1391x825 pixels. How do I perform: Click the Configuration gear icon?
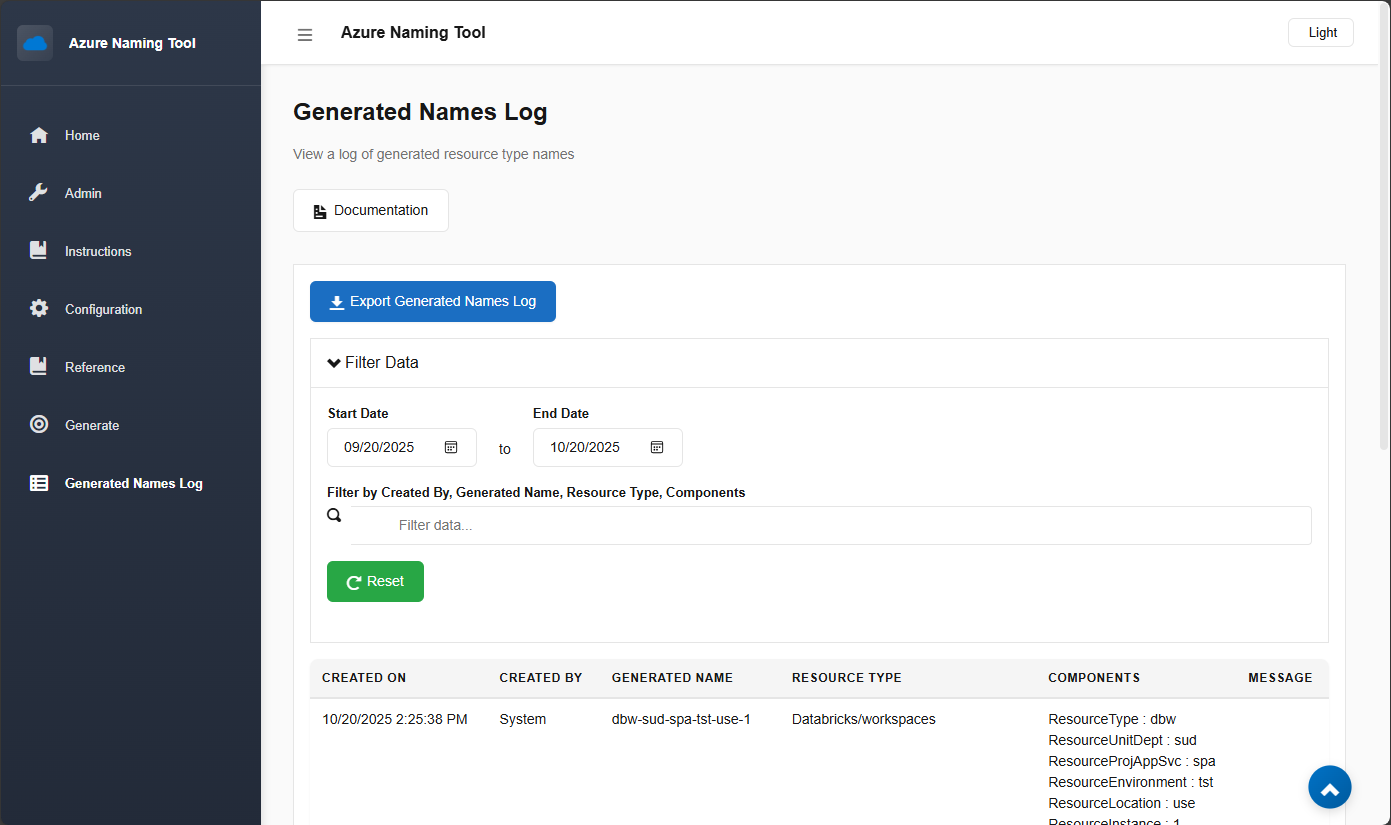tap(39, 309)
